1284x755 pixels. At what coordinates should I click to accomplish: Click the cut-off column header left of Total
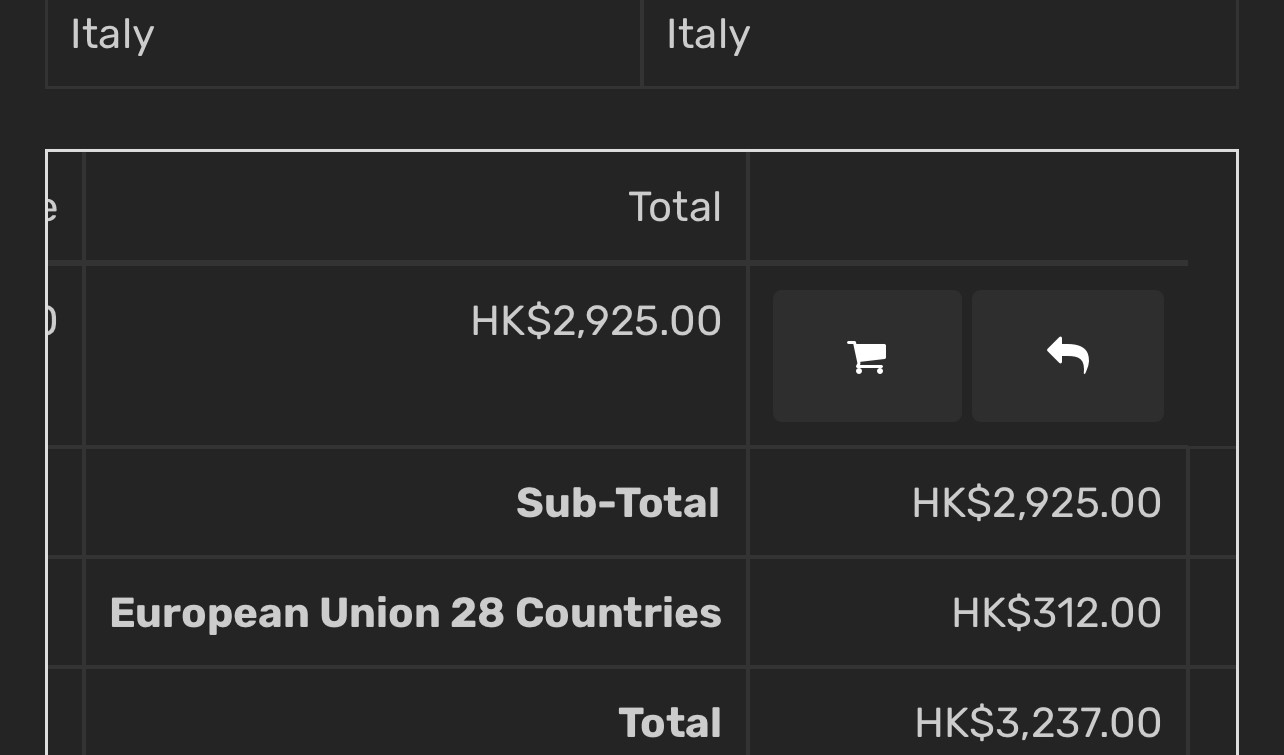[65, 207]
